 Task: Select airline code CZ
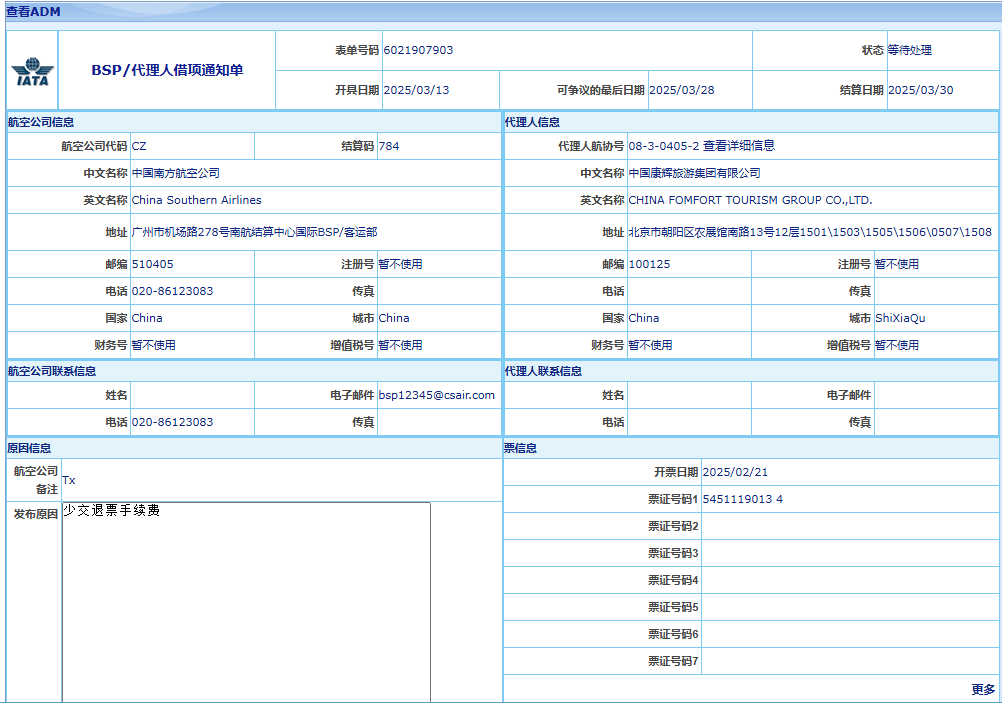[x=139, y=146]
